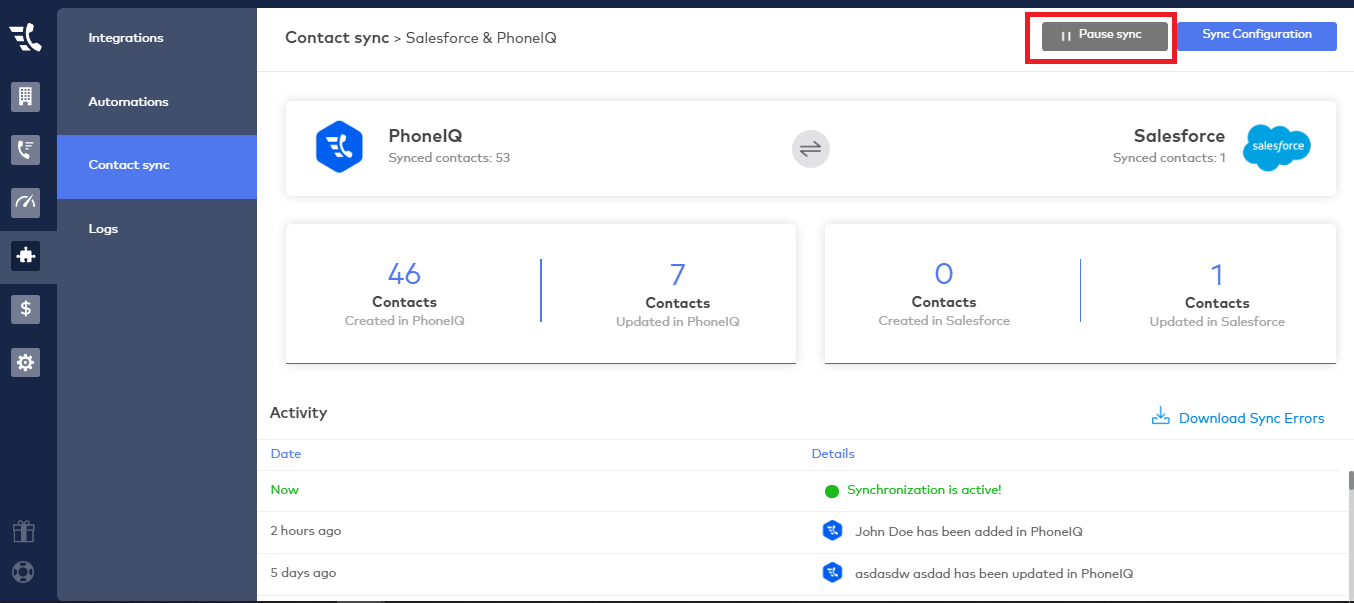
Task: Click the gift box icon
Action: pos(23,531)
